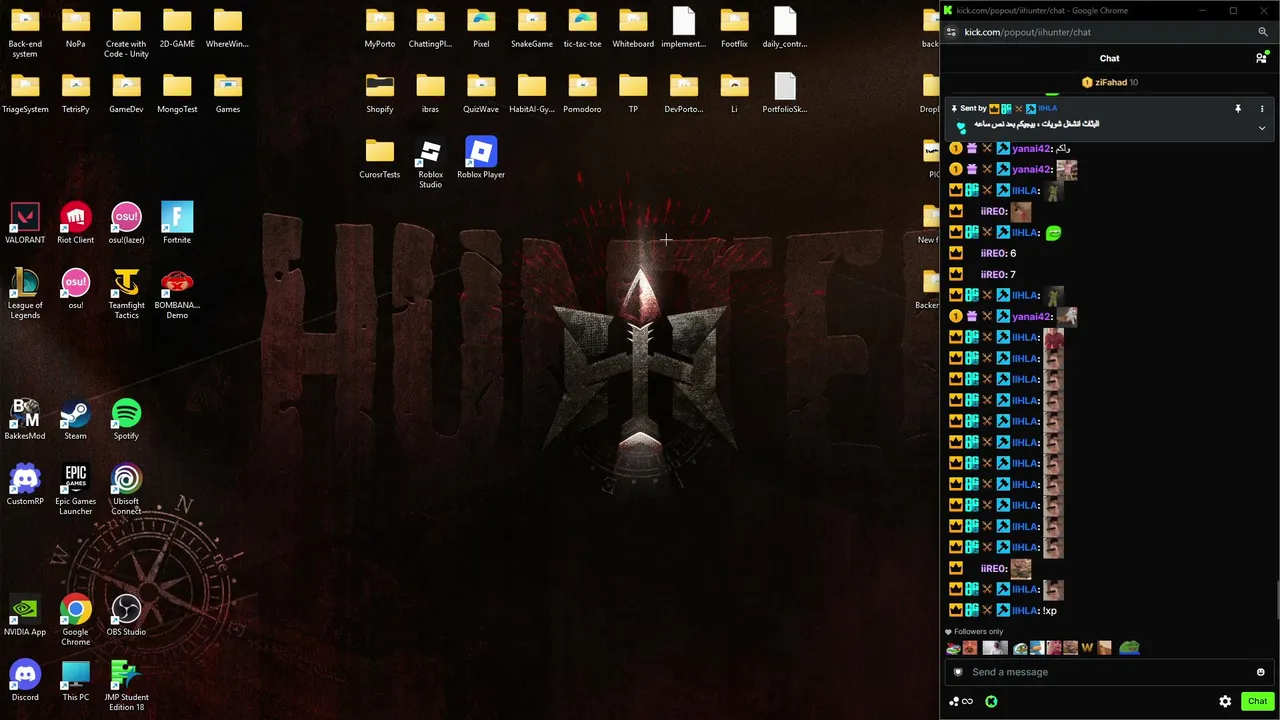Image resolution: width=1280 pixels, height=720 pixels.
Task: Select the Create with Code - Unity folder
Action: click(126, 33)
